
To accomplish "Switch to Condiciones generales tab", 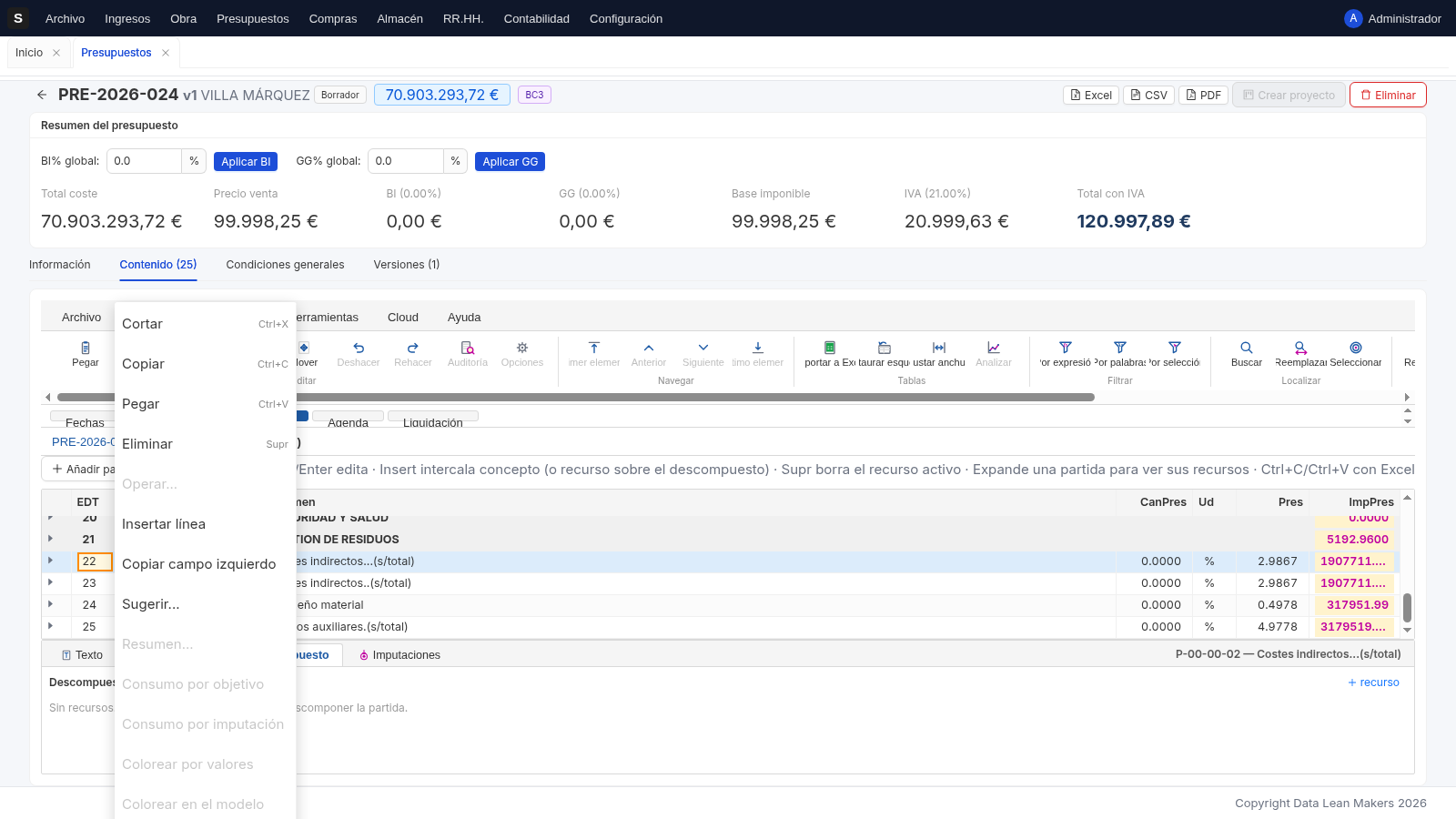I will coord(285,265).
